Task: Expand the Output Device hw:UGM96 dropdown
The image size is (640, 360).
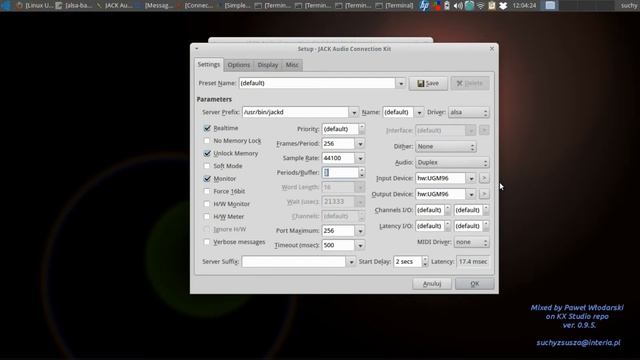Action: 471,194
